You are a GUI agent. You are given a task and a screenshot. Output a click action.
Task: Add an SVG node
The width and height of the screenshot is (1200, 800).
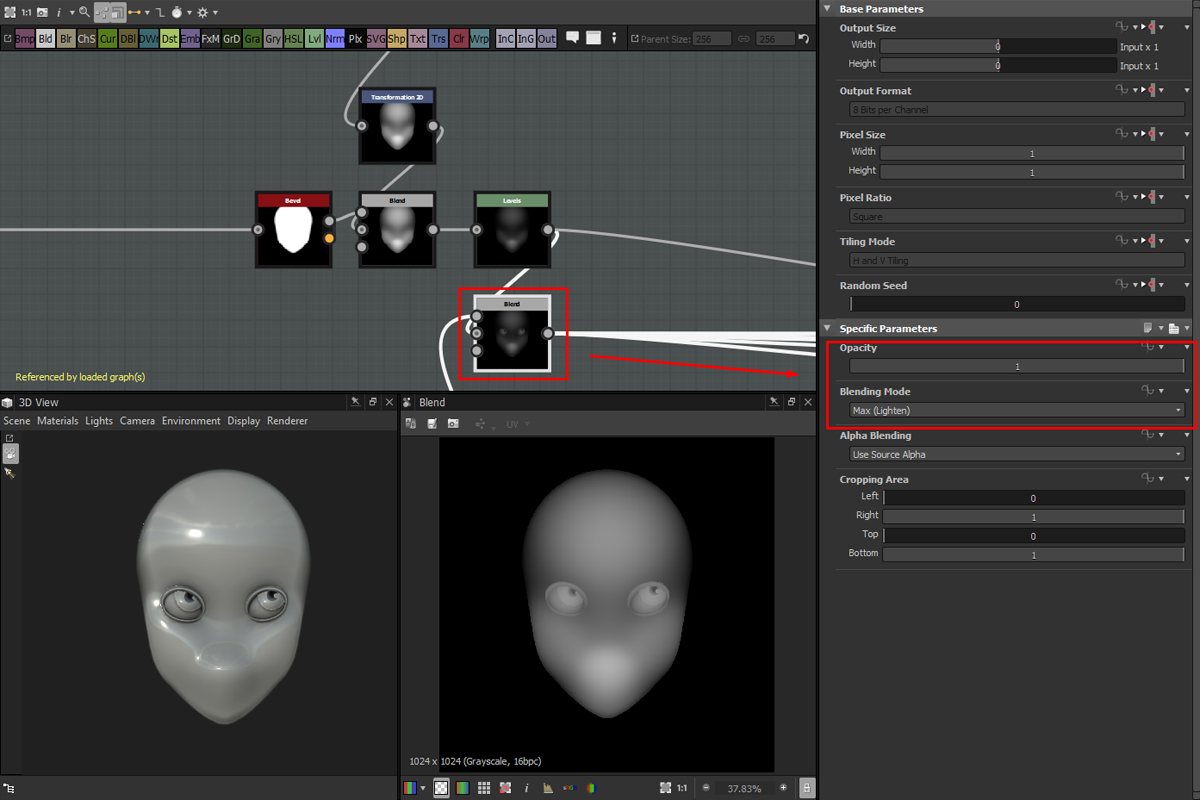[376, 39]
